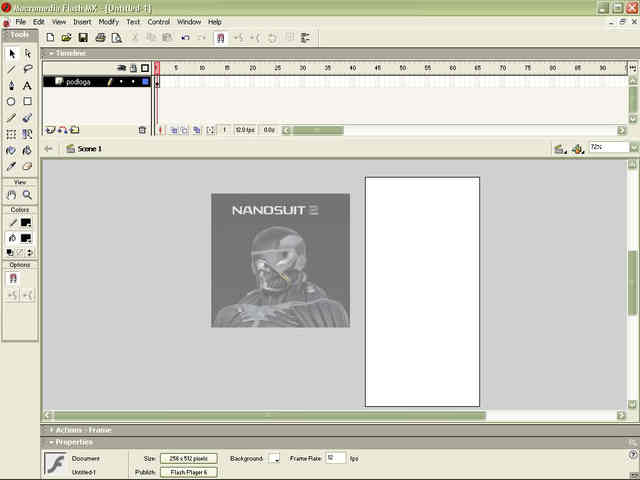The height and width of the screenshot is (480, 640).
Task: Select the Pencil tool
Action: coord(11,118)
